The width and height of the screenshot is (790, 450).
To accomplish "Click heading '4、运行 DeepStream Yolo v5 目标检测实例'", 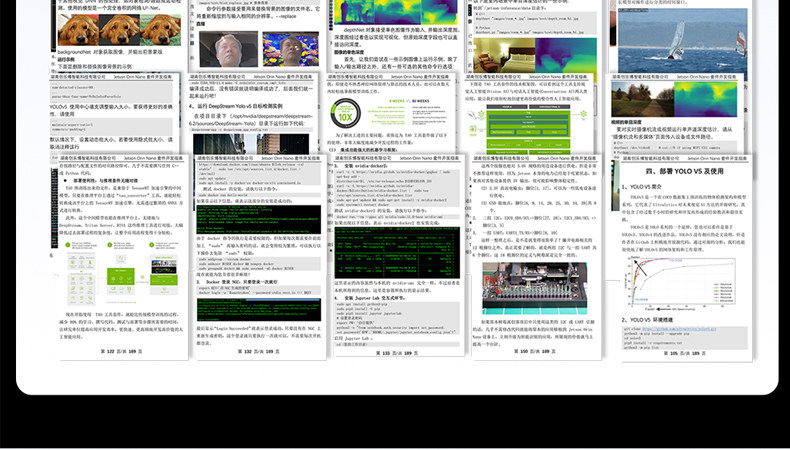I will 236,106.
